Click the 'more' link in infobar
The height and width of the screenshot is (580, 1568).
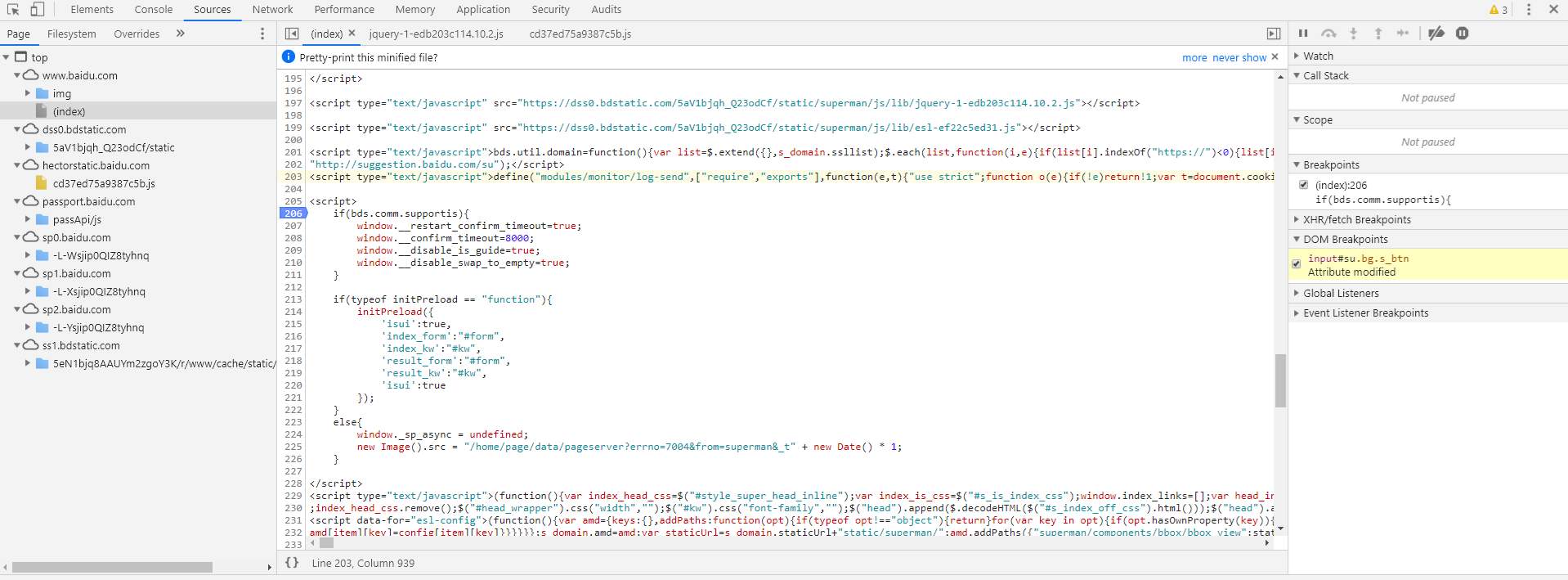point(1194,57)
